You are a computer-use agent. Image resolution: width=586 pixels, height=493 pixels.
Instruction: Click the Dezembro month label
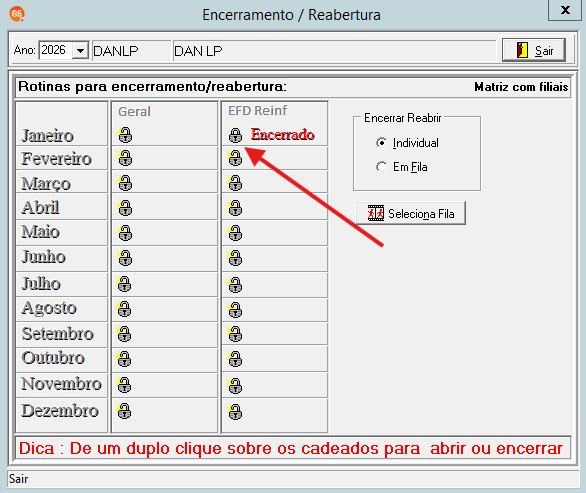click(60, 411)
